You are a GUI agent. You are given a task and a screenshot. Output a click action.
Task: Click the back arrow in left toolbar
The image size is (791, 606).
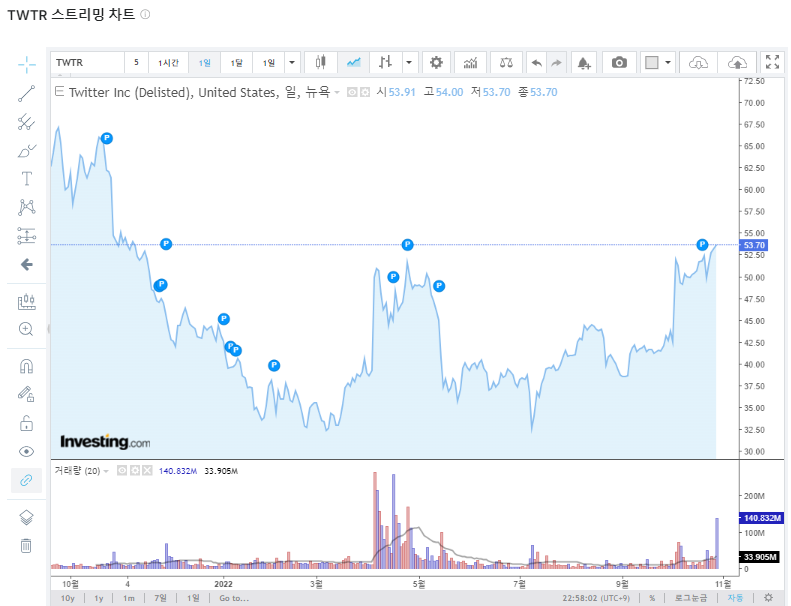27,264
